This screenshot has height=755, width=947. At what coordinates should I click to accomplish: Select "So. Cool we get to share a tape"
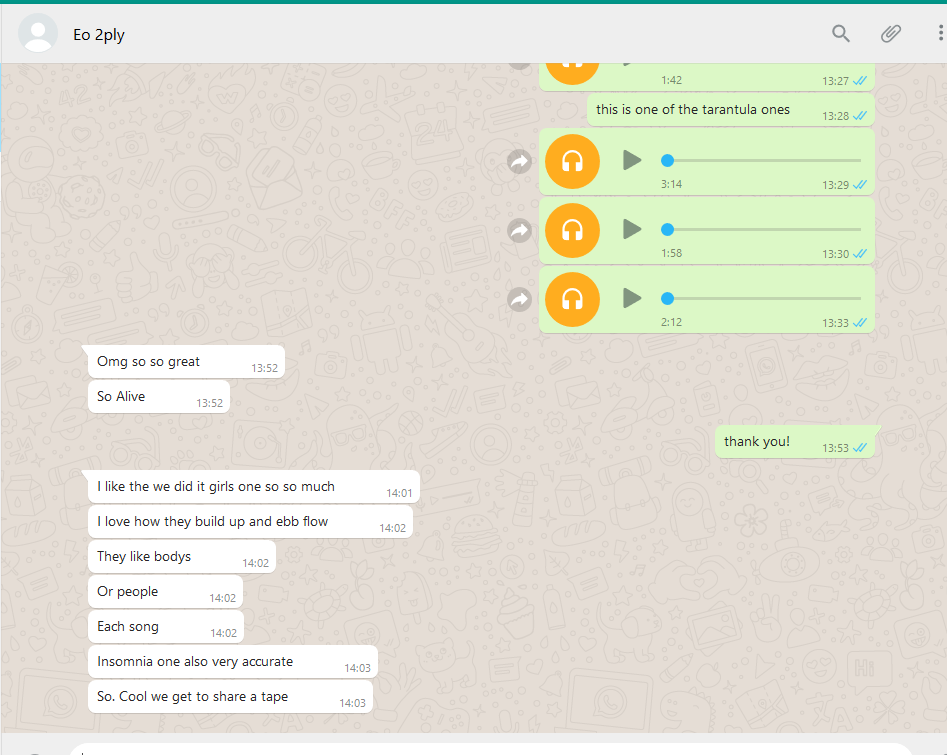pyautogui.click(x=230, y=697)
